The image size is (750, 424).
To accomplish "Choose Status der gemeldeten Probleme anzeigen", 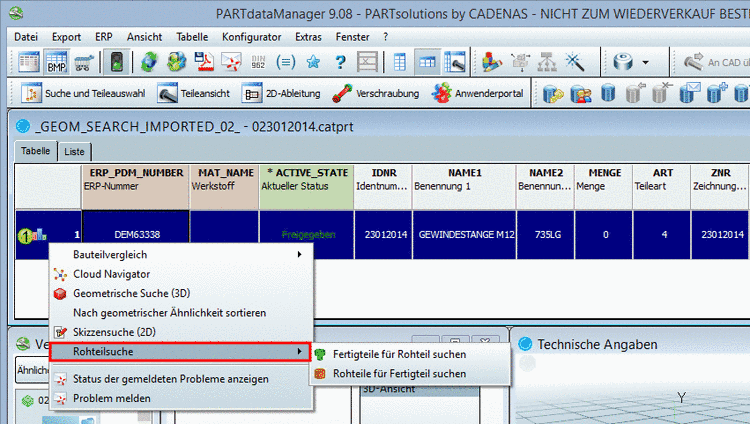I will (x=181, y=379).
